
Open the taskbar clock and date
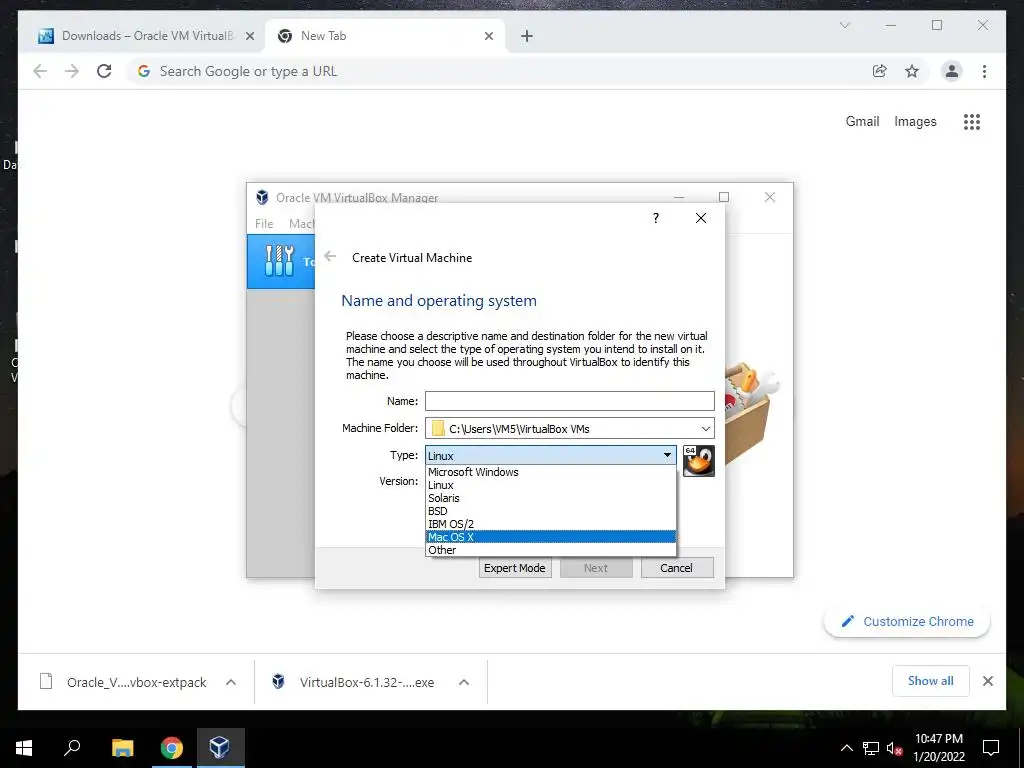(x=938, y=748)
